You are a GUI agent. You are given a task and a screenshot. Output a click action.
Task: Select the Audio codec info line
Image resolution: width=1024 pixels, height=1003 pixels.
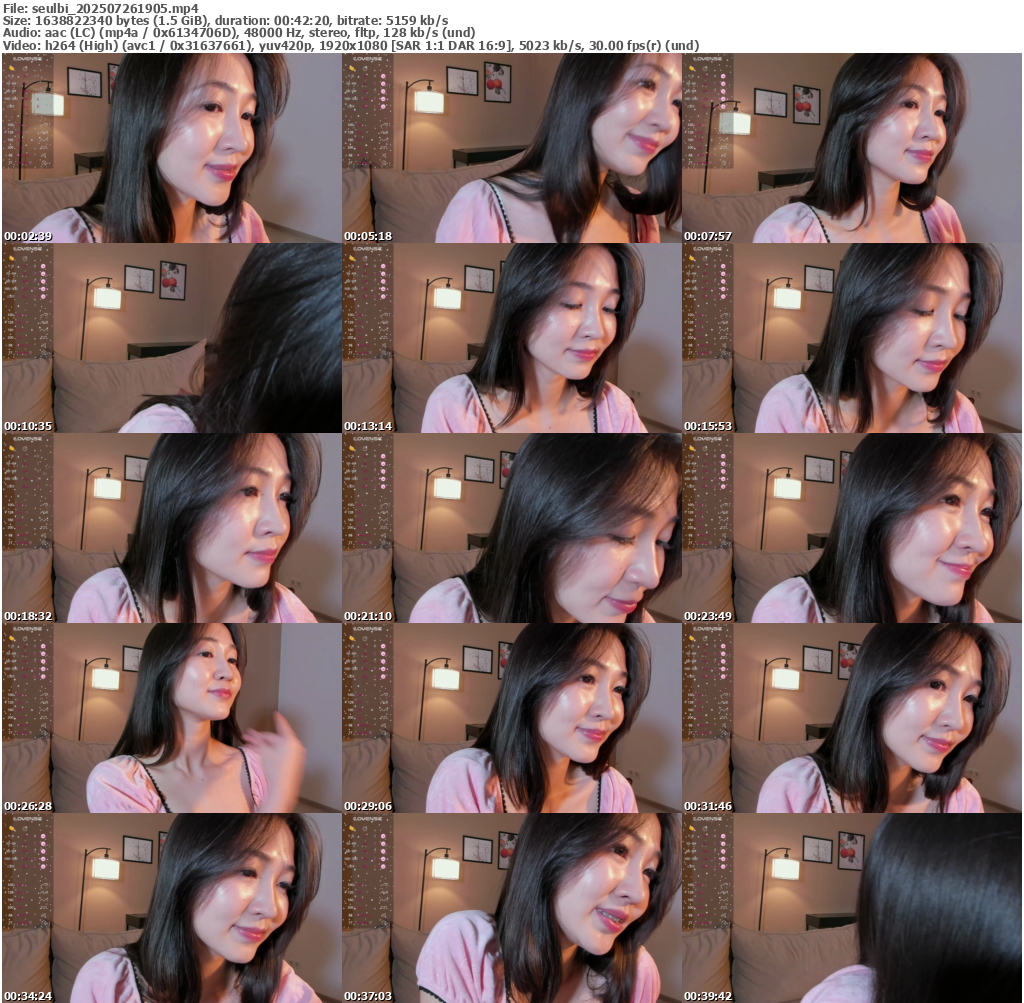tap(238, 32)
